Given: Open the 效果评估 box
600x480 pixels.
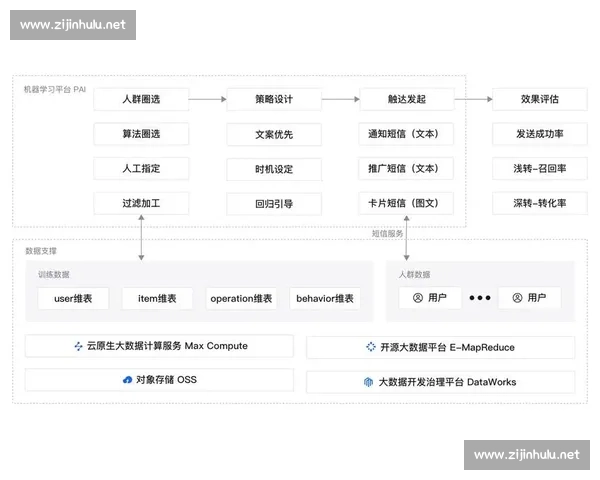Looking at the screenshot, I should click(x=540, y=99).
